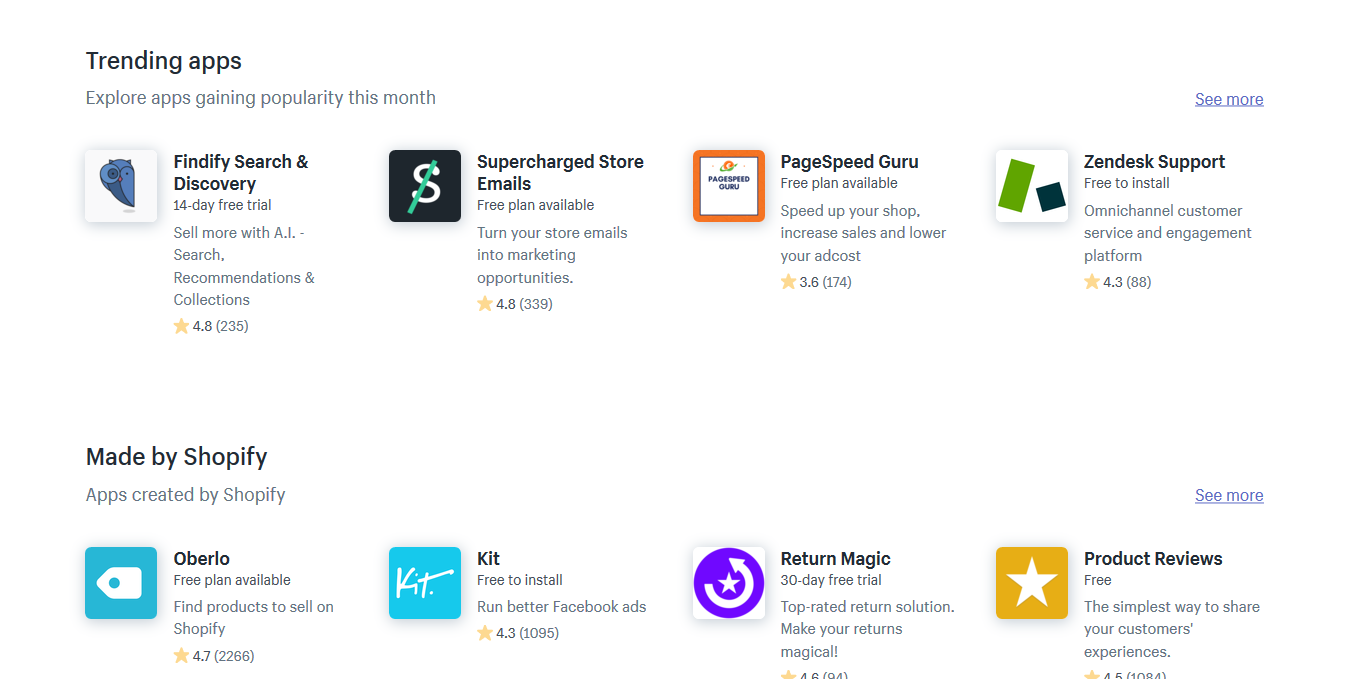
Task: Open the Return Magic title link
Action: [x=835, y=559]
